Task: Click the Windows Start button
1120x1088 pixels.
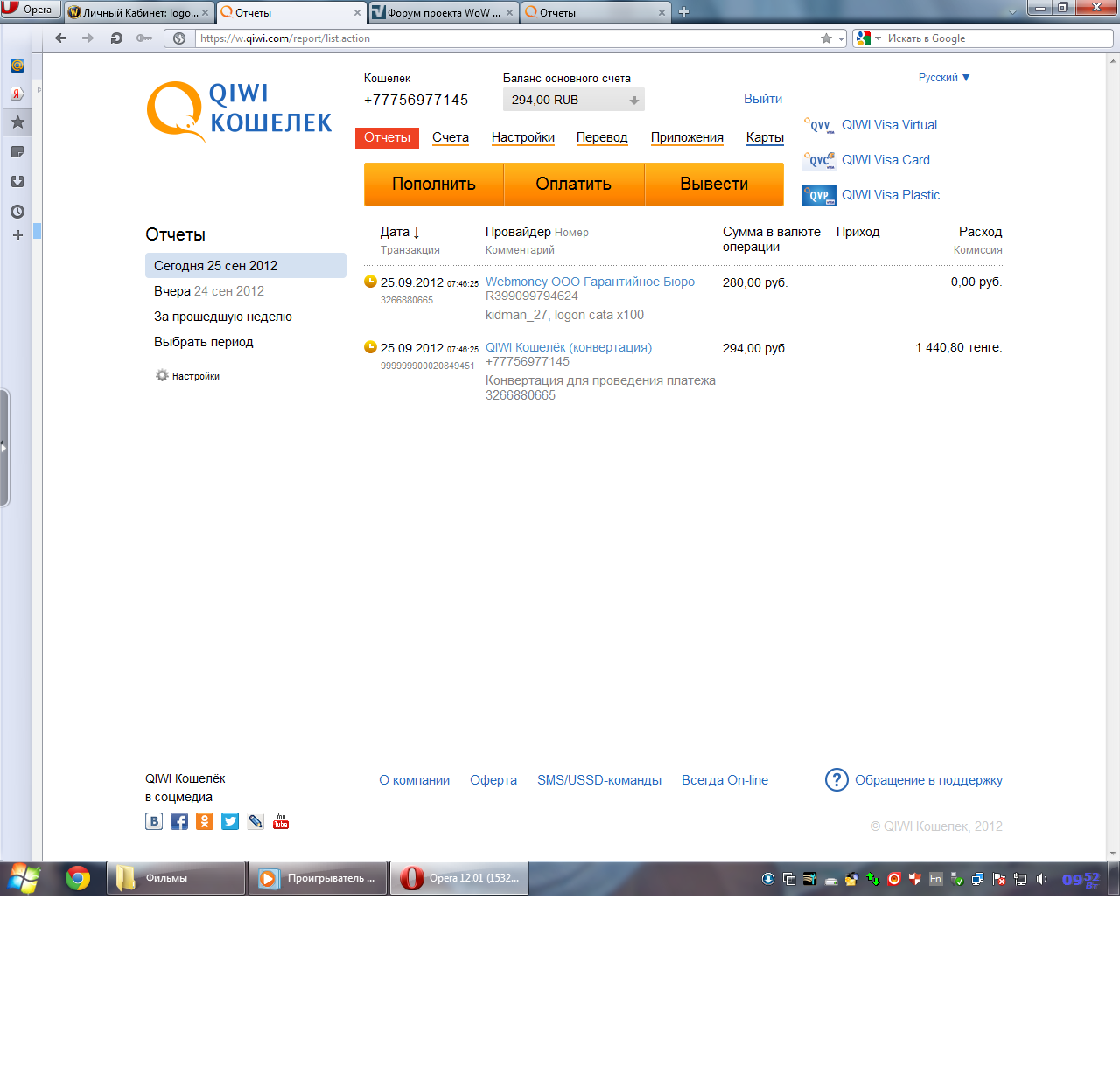Action: pos(24,878)
